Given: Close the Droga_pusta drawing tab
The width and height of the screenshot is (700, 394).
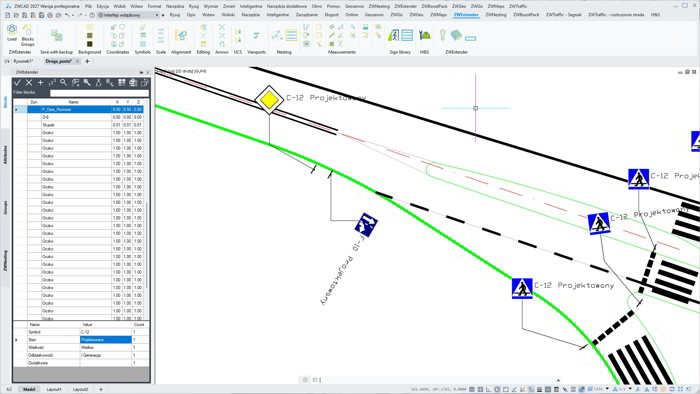Looking at the screenshot, I should click(77, 61).
